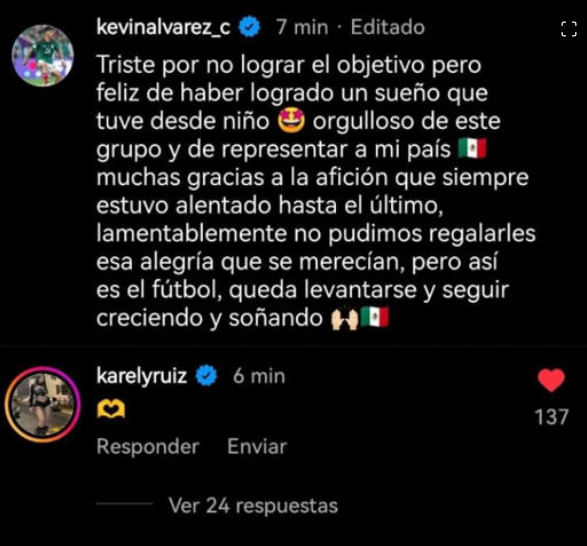
Task: Click the heart hands emoji comment
Action: point(111,409)
